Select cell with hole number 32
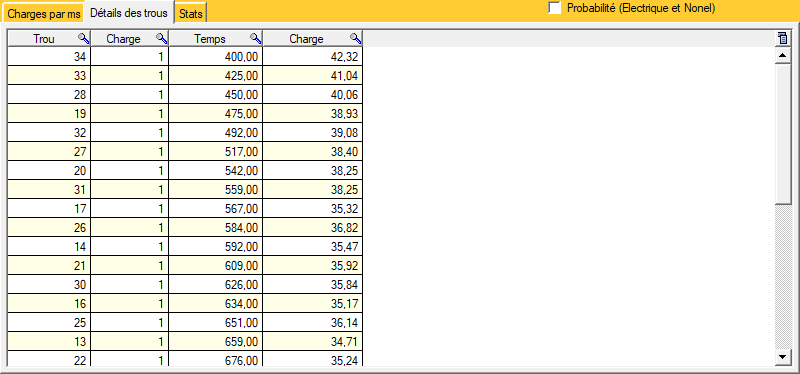Viewport: 800px width, 374px height. click(49, 133)
